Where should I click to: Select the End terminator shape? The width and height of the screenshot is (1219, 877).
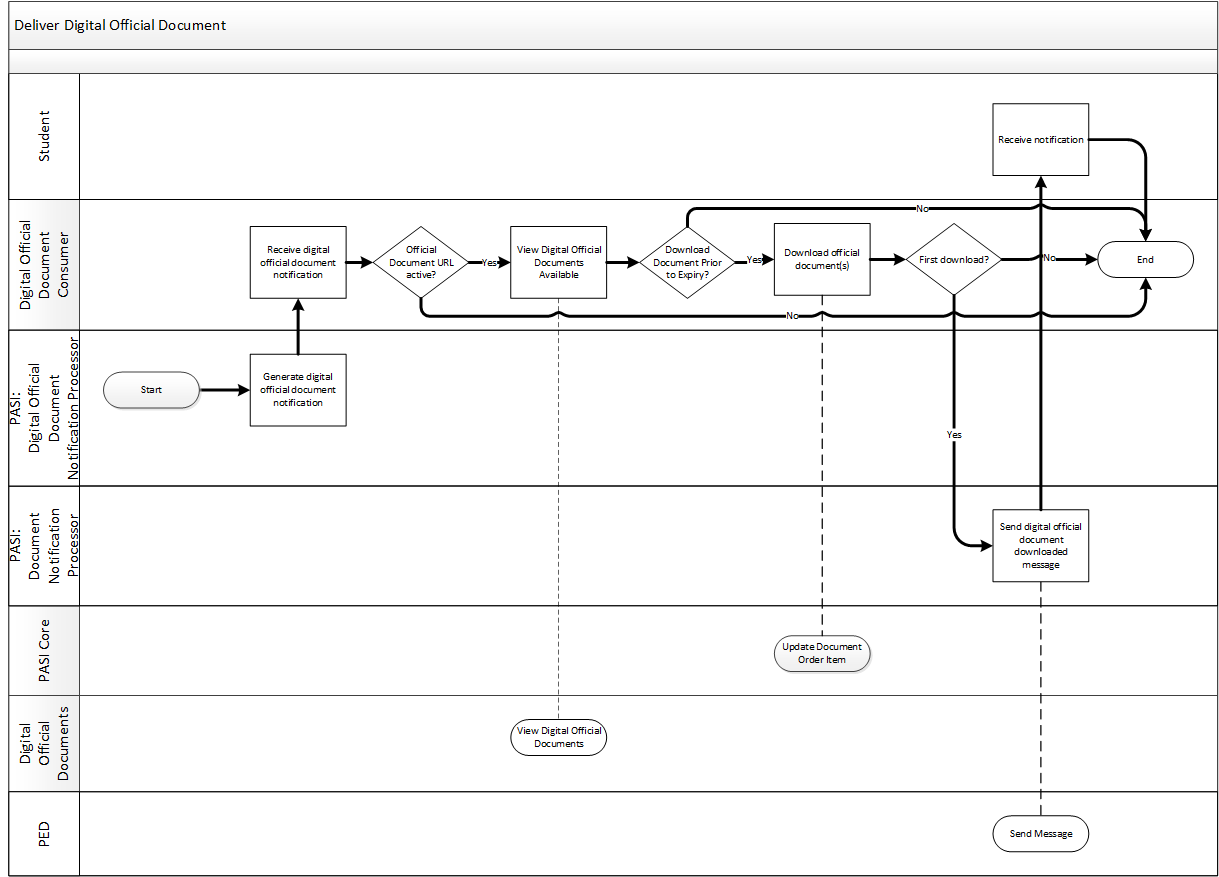click(x=1145, y=260)
